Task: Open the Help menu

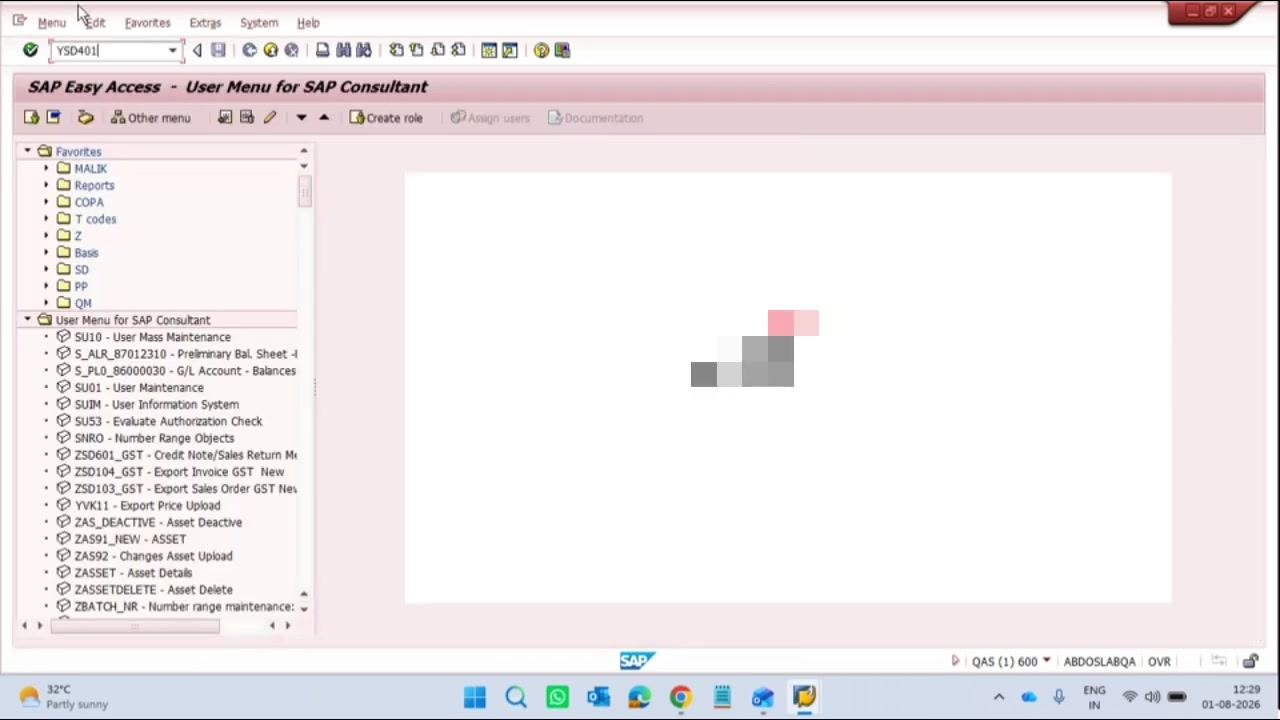Action: coord(308,22)
